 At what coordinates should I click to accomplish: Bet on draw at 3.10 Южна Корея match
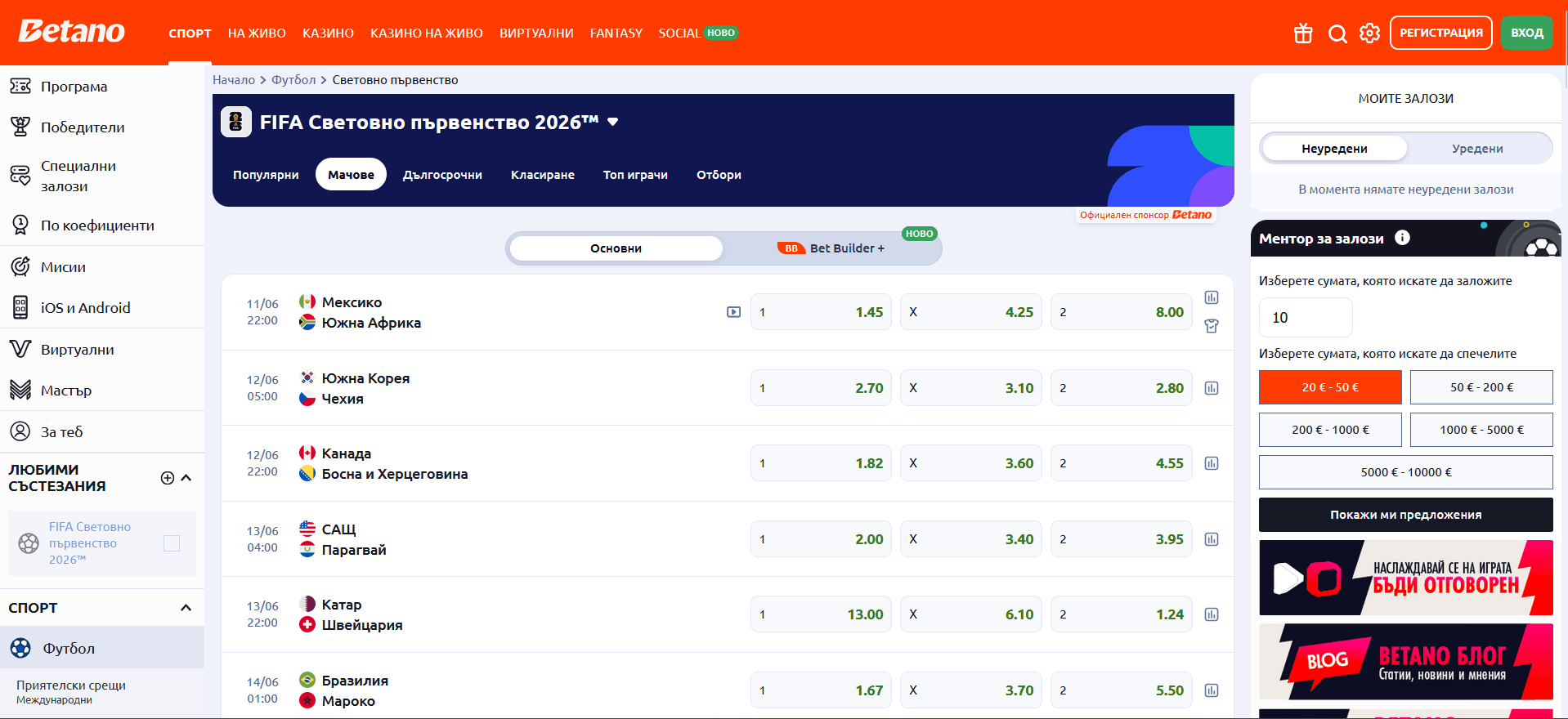[x=971, y=388]
